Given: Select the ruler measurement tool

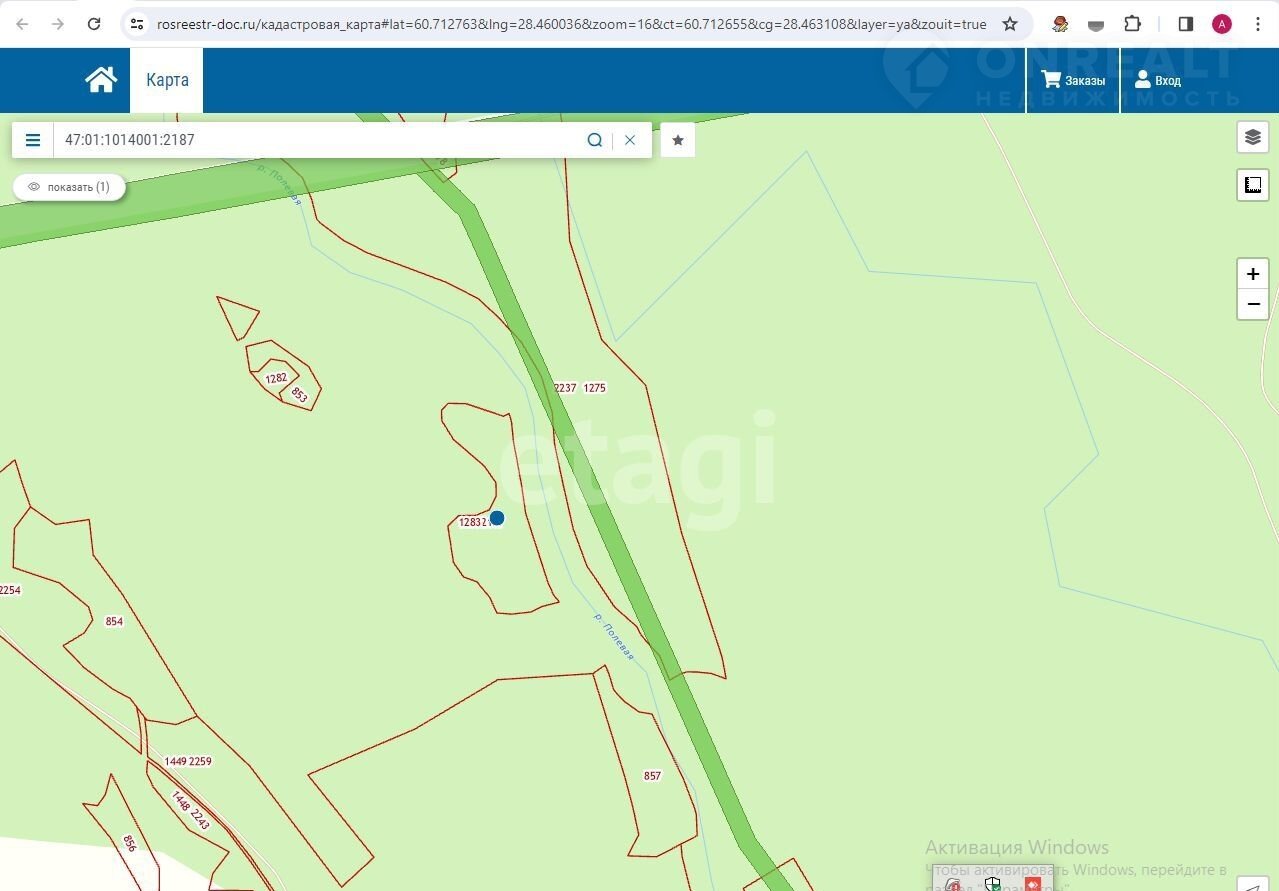Looking at the screenshot, I should click(1252, 185).
